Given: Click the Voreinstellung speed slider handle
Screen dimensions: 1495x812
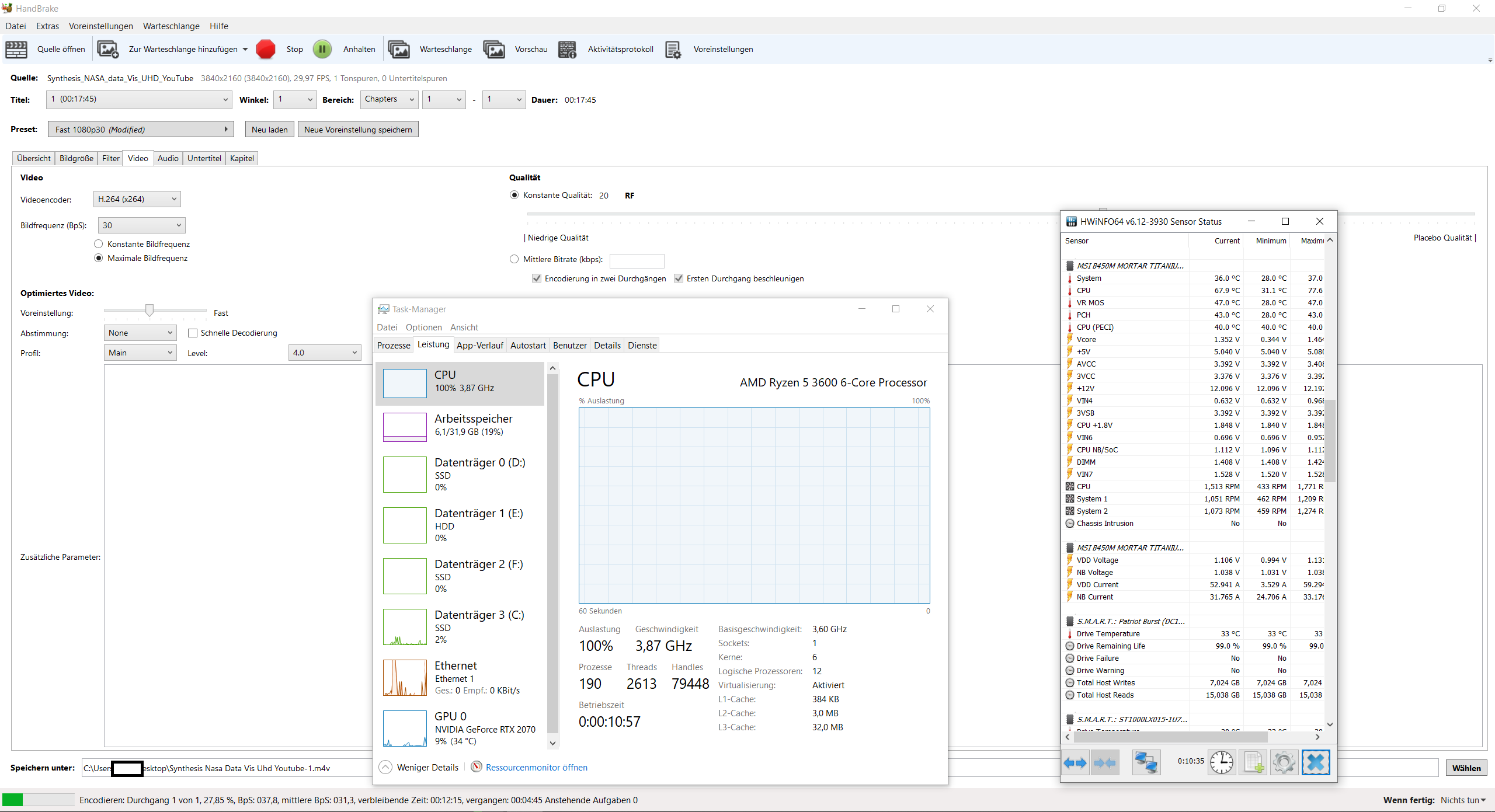Looking at the screenshot, I should pos(149,310).
